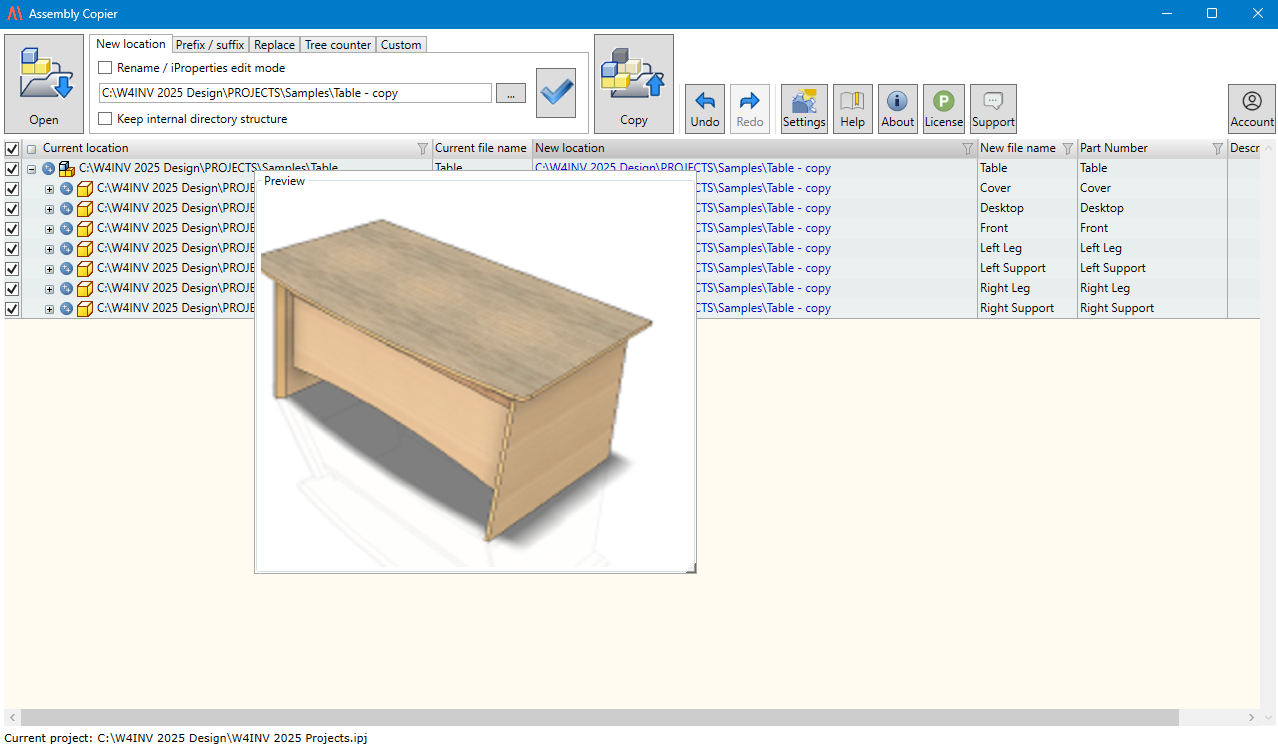Image resolution: width=1278 pixels, height=745 pixels.
Task: Collapse all via header tree box
Action: click(31, 149)
